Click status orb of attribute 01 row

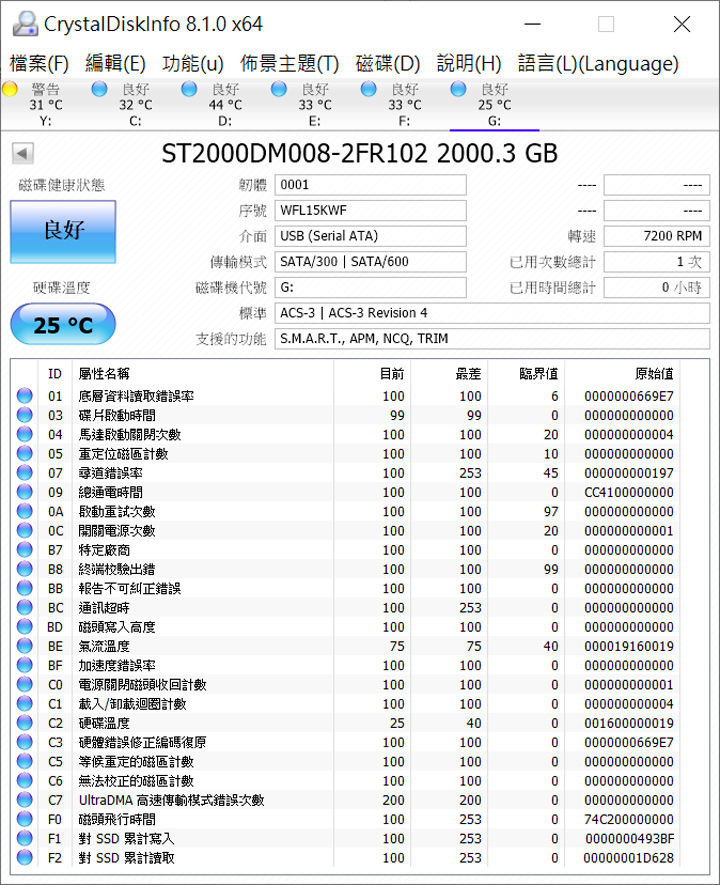(x=25, y=396)
